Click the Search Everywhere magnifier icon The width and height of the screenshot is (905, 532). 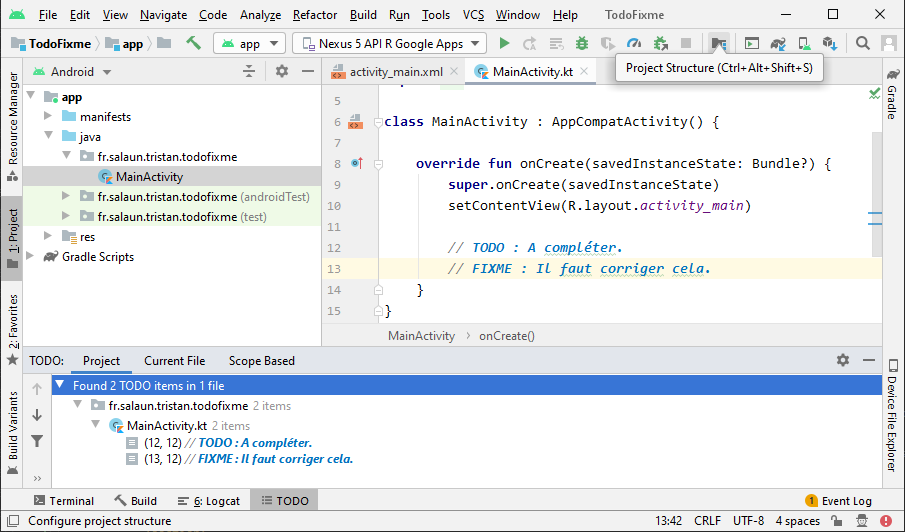(x=862, y=43)
